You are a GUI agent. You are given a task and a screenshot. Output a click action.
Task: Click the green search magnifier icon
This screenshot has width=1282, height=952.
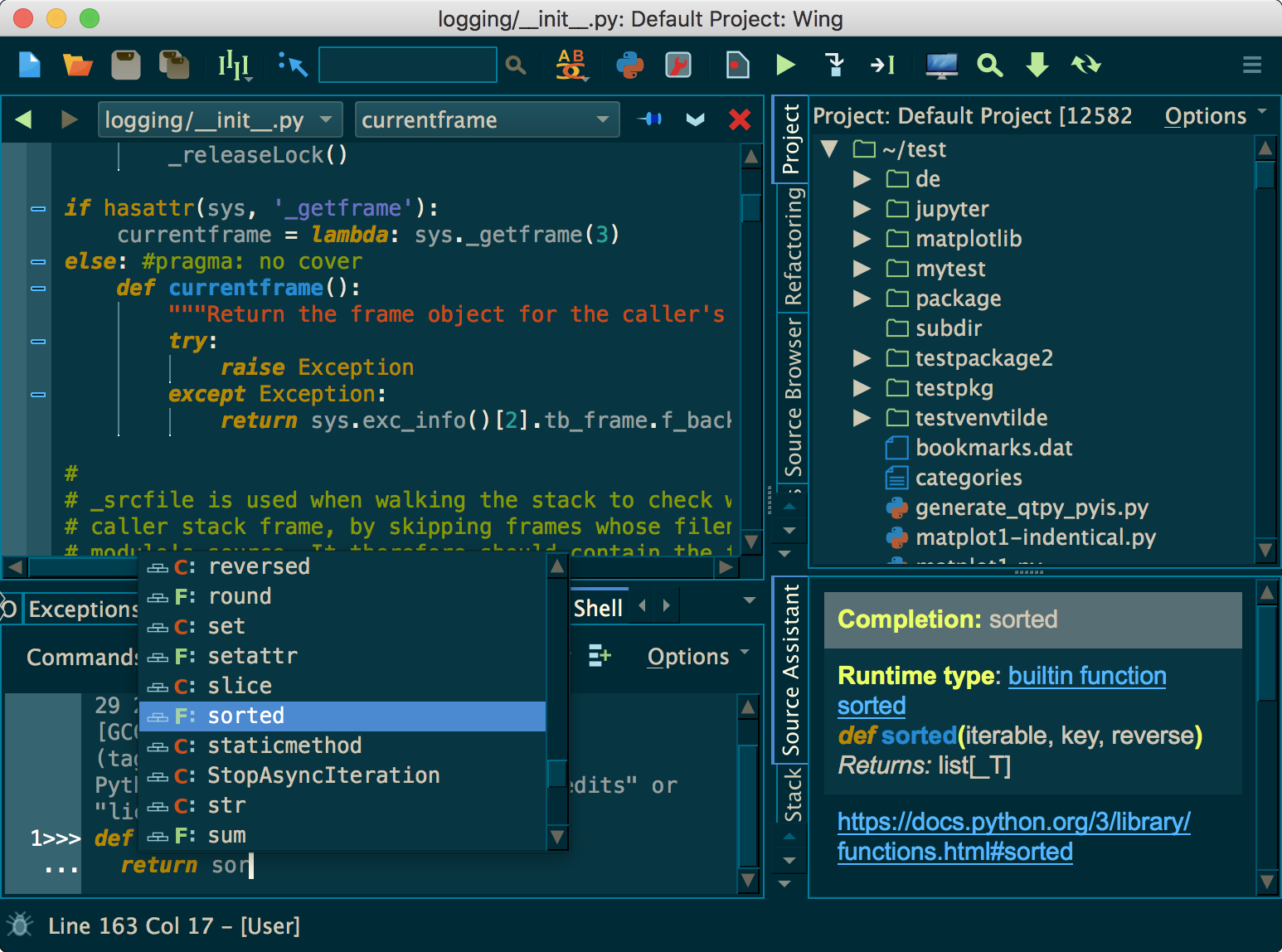989,65
